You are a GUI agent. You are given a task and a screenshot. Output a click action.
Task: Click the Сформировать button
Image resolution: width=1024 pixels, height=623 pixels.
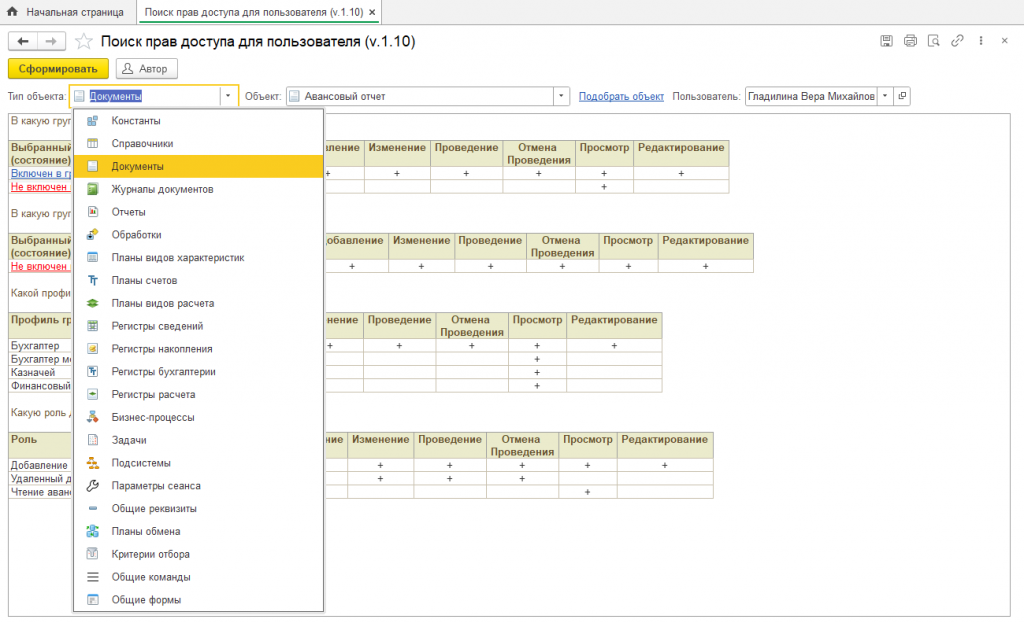point(58,69)
